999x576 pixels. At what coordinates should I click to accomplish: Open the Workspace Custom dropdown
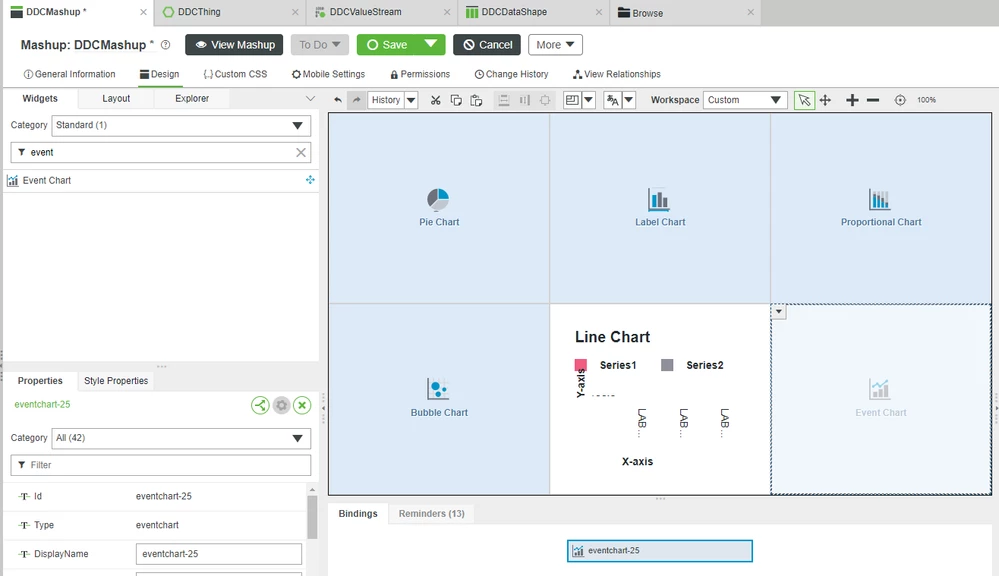[745, 100]
